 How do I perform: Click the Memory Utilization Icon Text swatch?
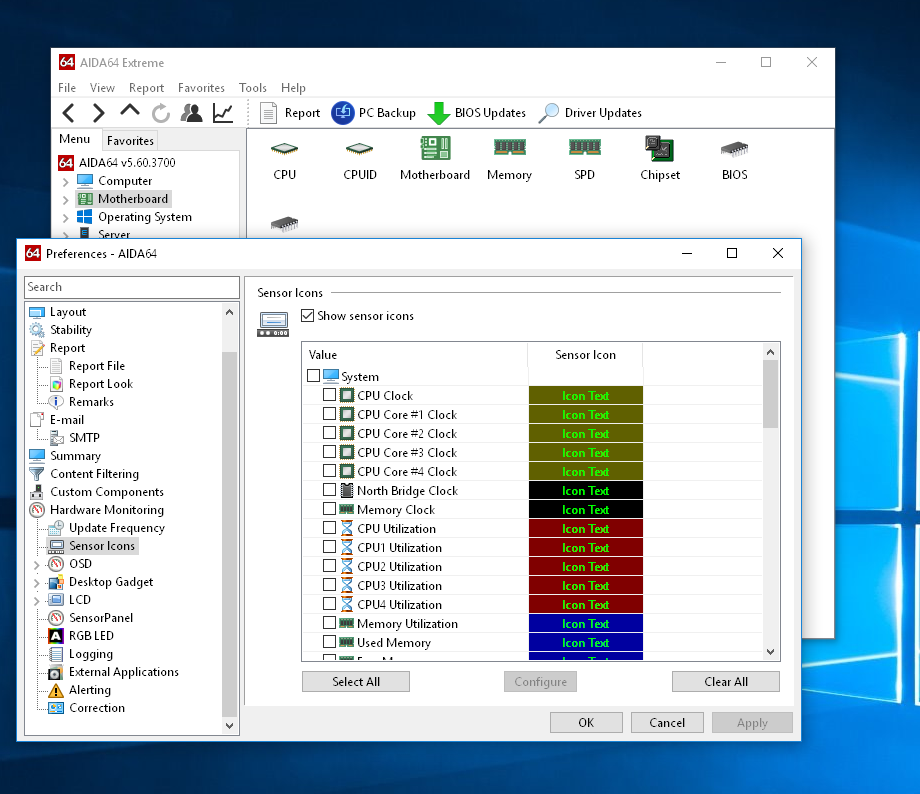click(586, 623)
